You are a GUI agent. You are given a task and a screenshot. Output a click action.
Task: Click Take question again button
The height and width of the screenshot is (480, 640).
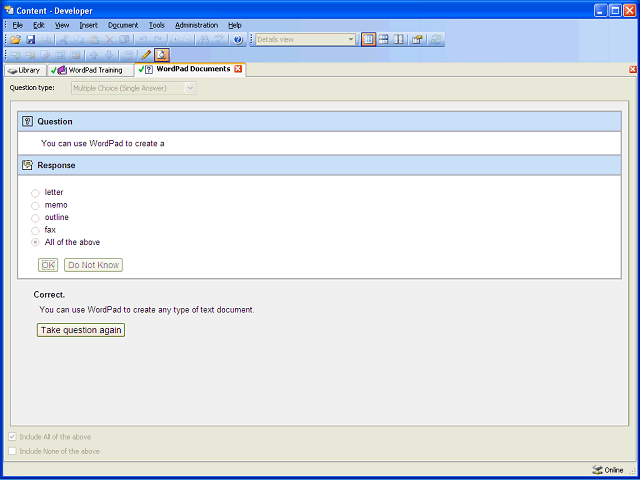tap(81, 330)
